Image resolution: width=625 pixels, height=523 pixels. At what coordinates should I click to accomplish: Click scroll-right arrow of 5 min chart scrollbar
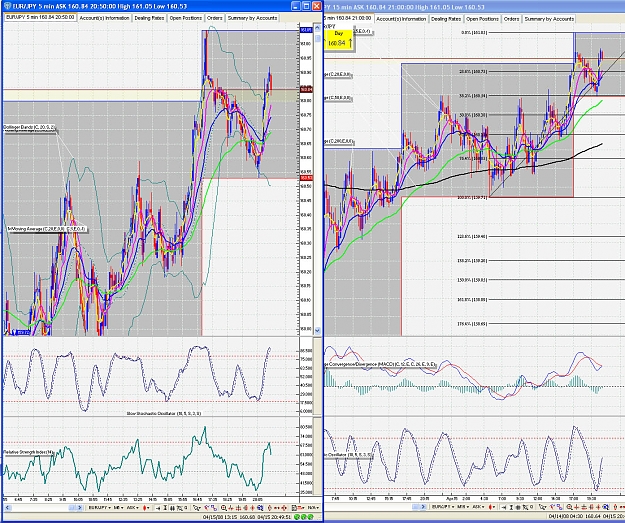coord(79,508)
